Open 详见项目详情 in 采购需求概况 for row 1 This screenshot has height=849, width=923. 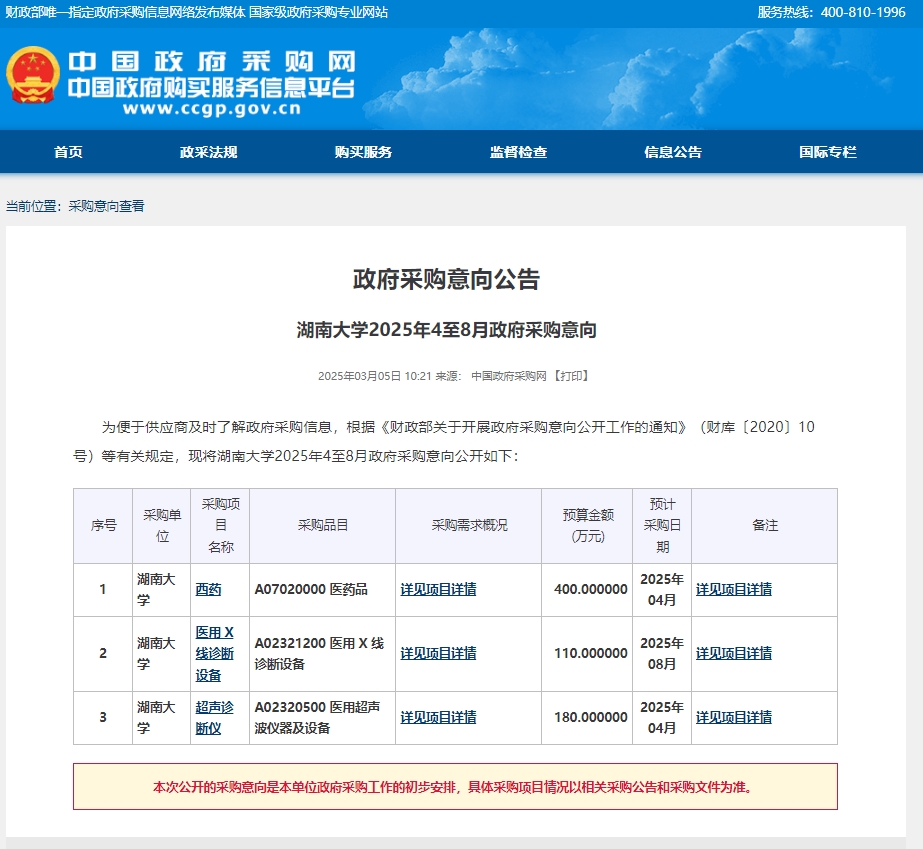(439, 589)
